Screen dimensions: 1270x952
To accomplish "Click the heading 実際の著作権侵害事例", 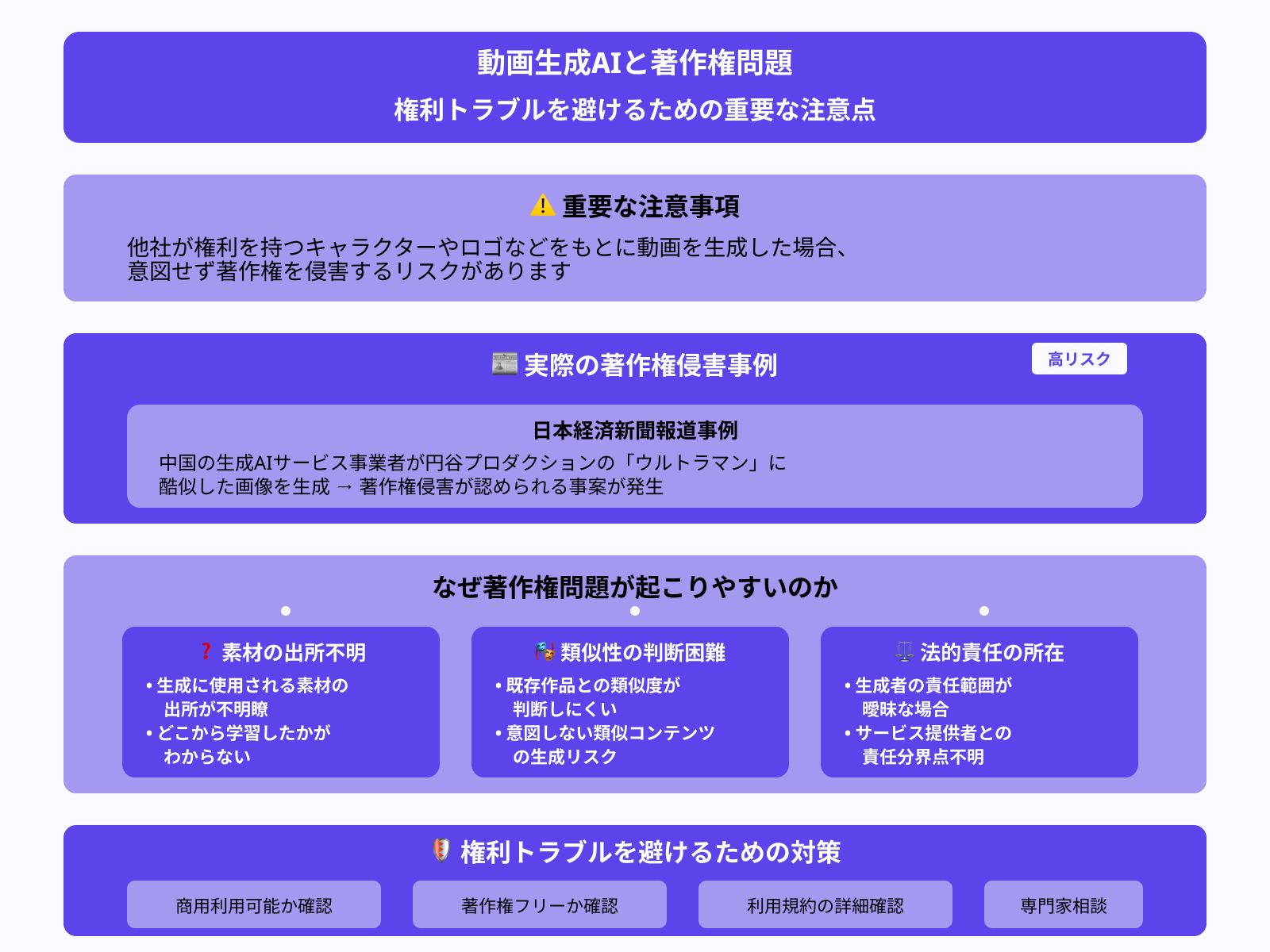I will point(651,365).
